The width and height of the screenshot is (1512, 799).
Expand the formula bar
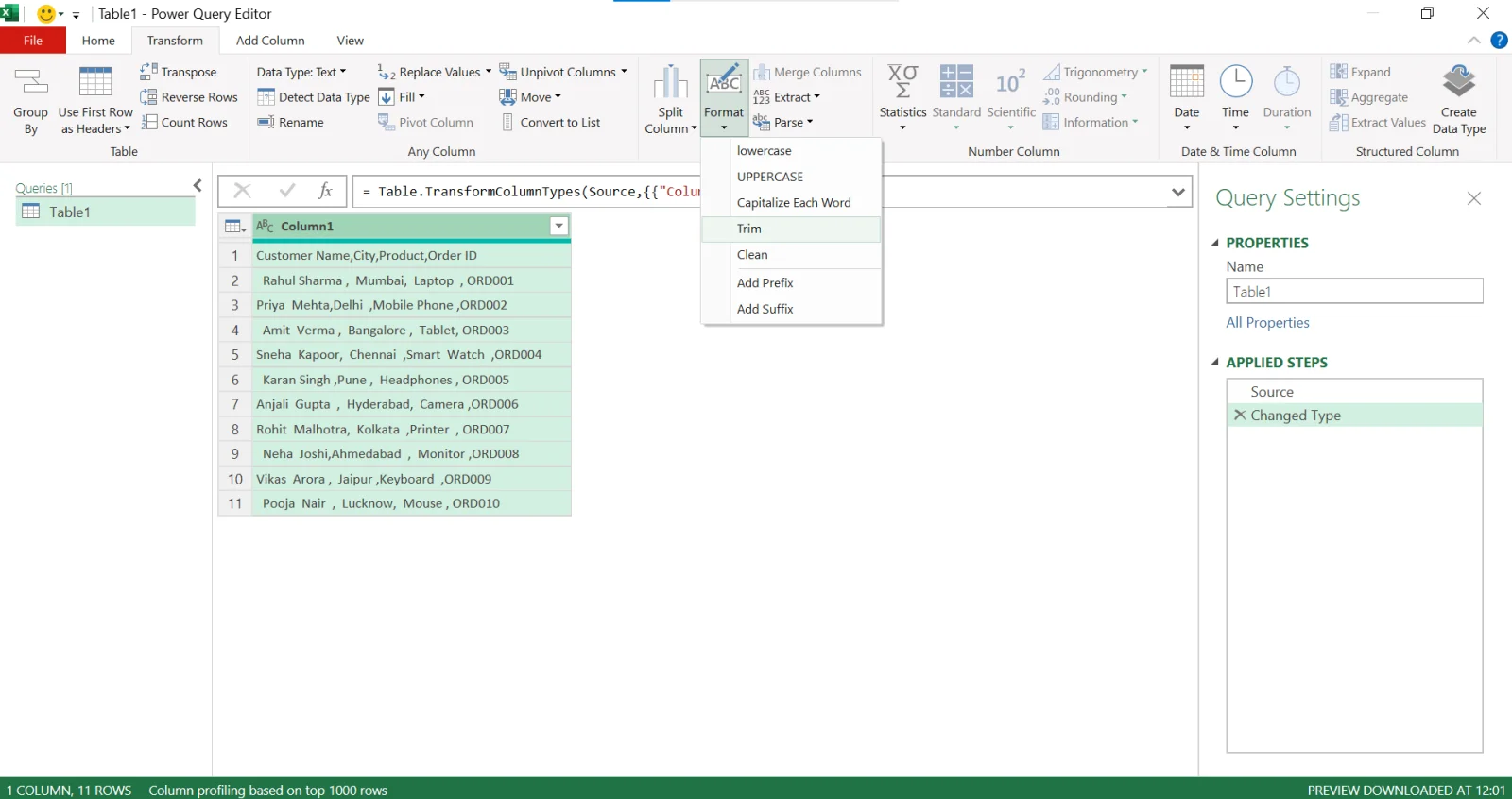[x=1177, y=192]
